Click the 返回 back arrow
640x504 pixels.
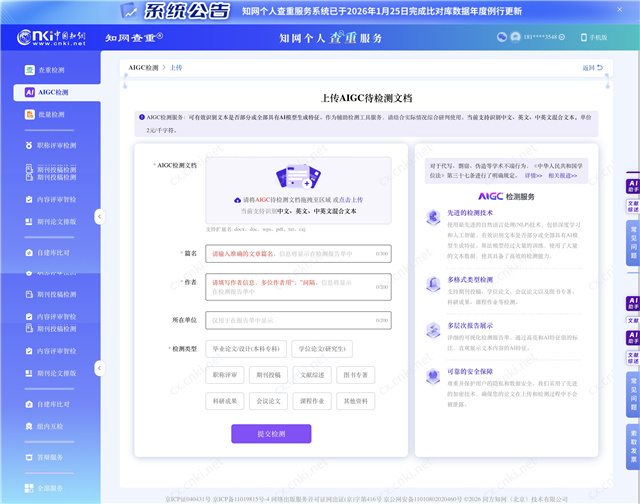[593, 68]
